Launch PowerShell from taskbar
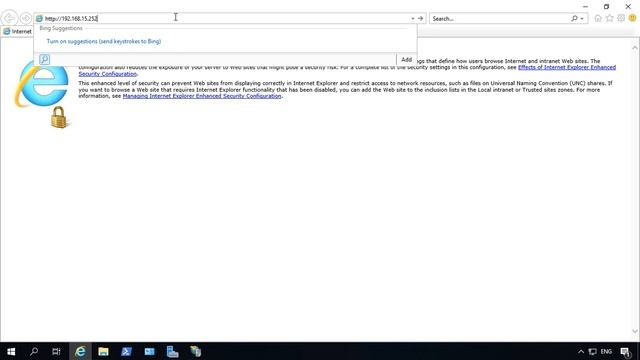This screenshot has width=640, height=360. coord(126,351)
